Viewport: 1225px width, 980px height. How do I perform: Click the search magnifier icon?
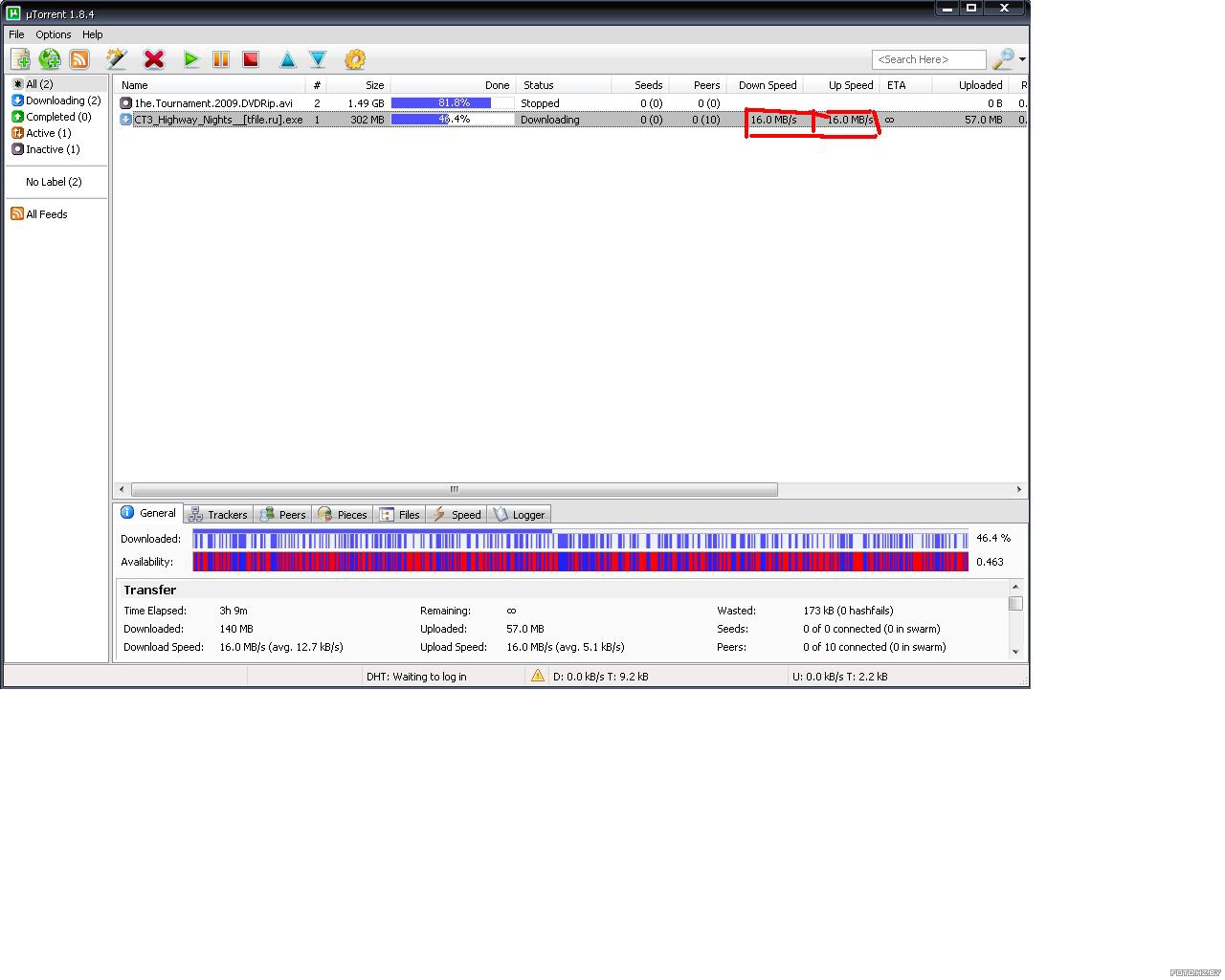tap(1003, 59)
